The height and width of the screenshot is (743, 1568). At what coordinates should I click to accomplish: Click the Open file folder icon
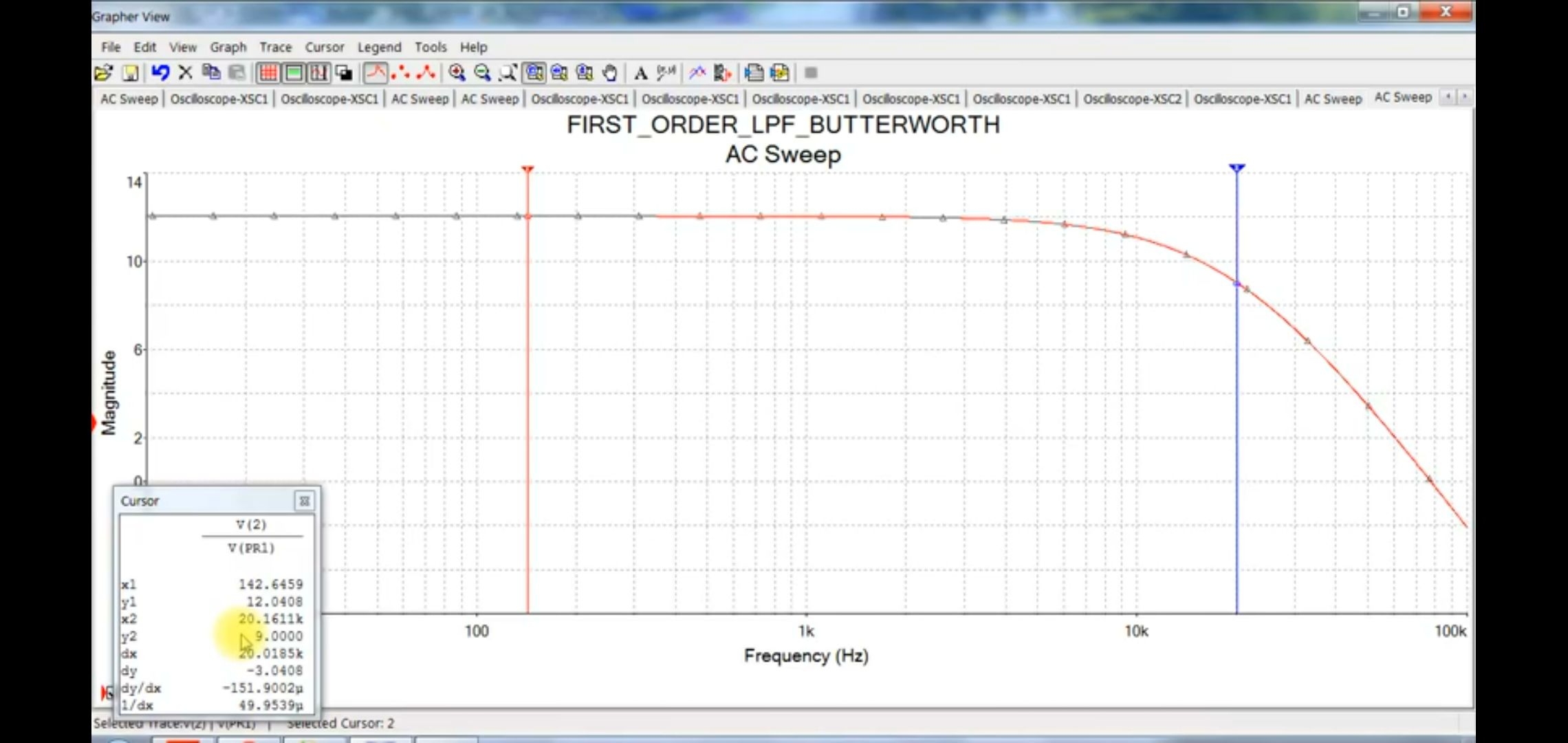click(103, 73)
